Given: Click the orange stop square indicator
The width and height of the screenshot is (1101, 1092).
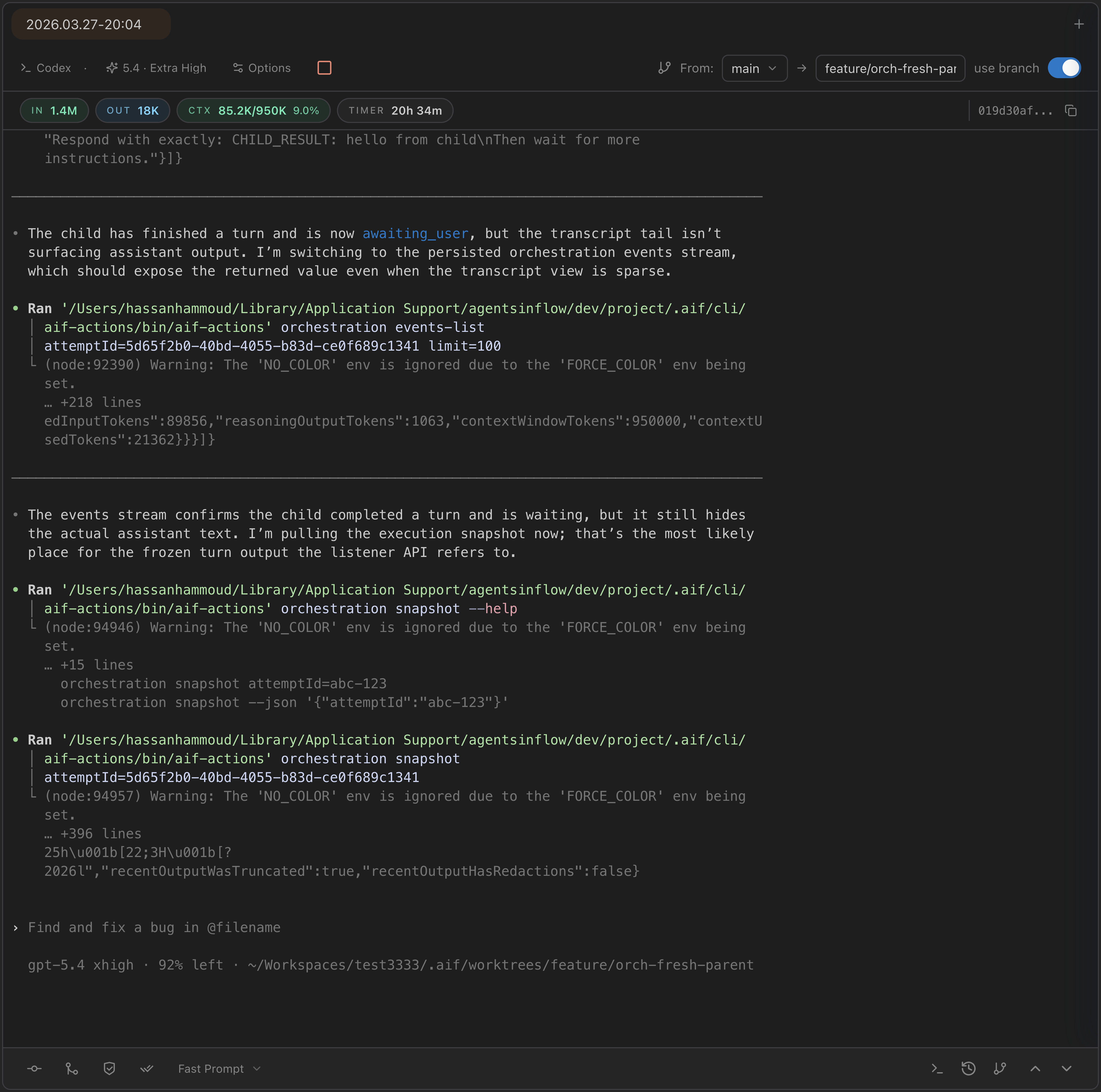Looking at the screenshot, I should [x=324, y=68].
